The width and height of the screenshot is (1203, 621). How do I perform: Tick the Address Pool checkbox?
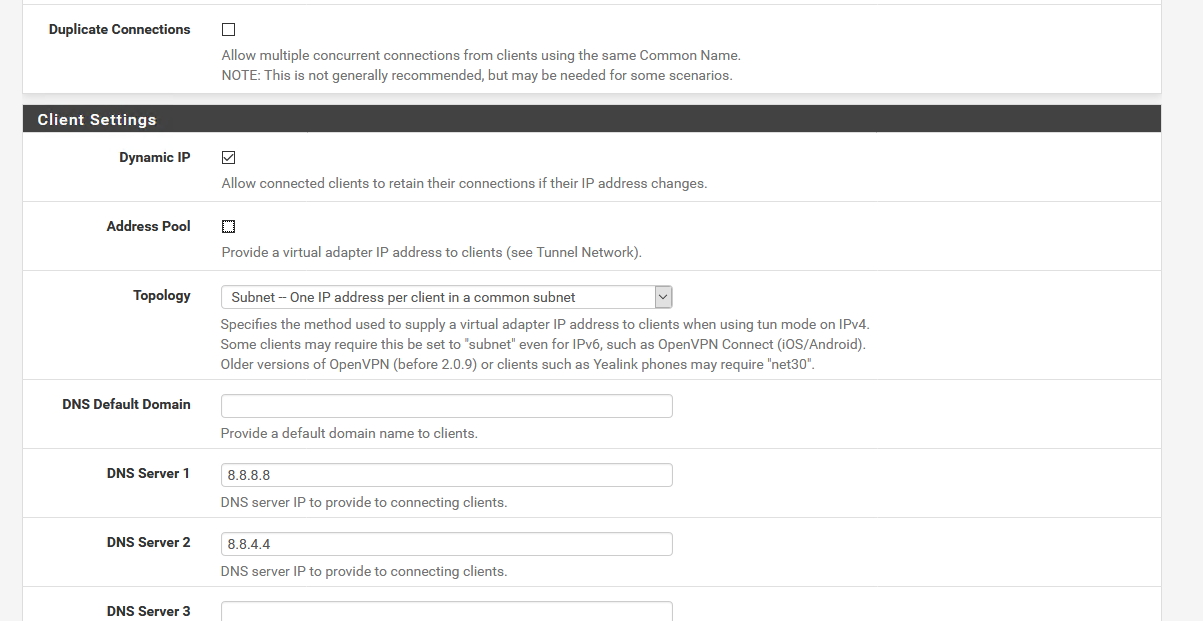(228, 227)
